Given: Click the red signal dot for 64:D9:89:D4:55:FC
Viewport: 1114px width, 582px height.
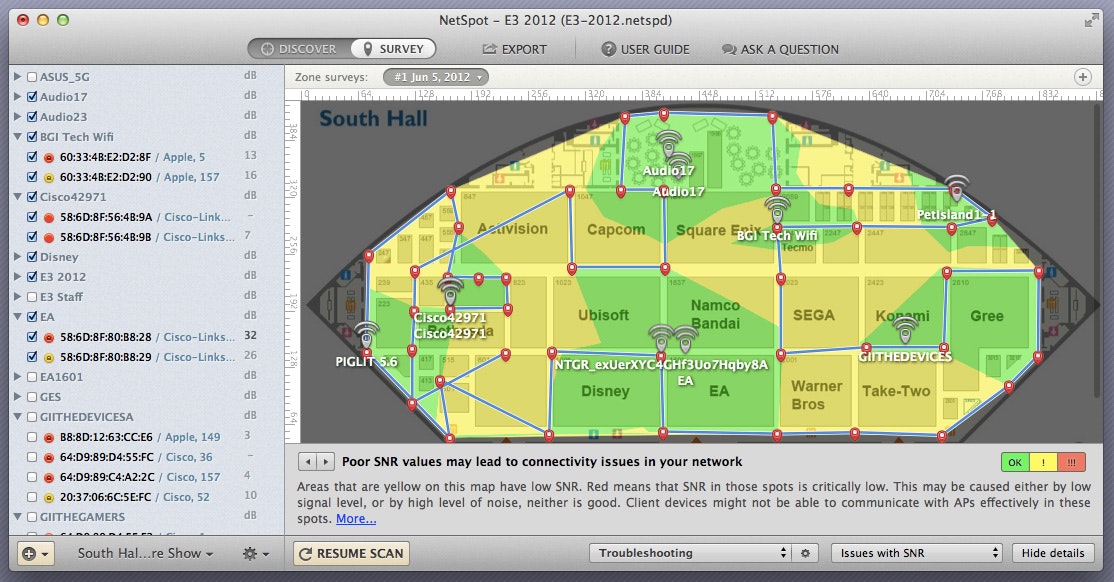Looking at the screenshot, I should click(x=48, y=458).
